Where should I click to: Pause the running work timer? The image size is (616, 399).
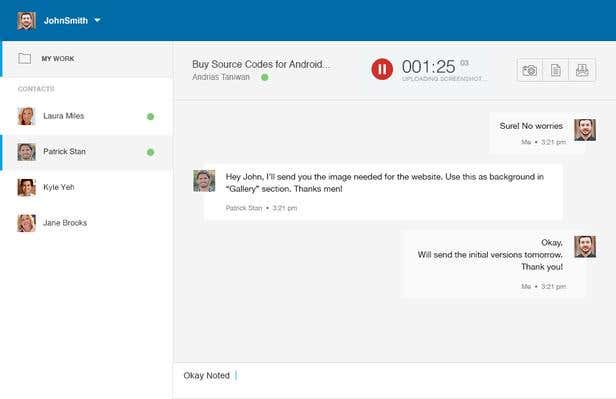pos(382,70)
